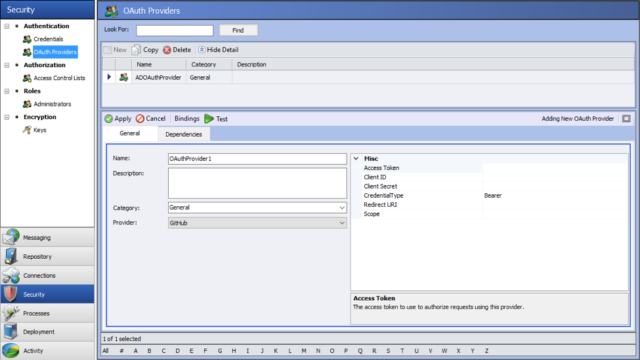Open Administrators under Roles
Viewport: 640px width, 360px height.
(x=52, y=104)
